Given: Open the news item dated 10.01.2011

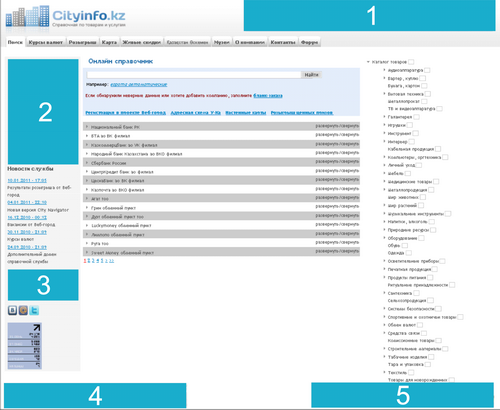Looking at the screenshot, I should pyautogui.click(x=27, y=180).
